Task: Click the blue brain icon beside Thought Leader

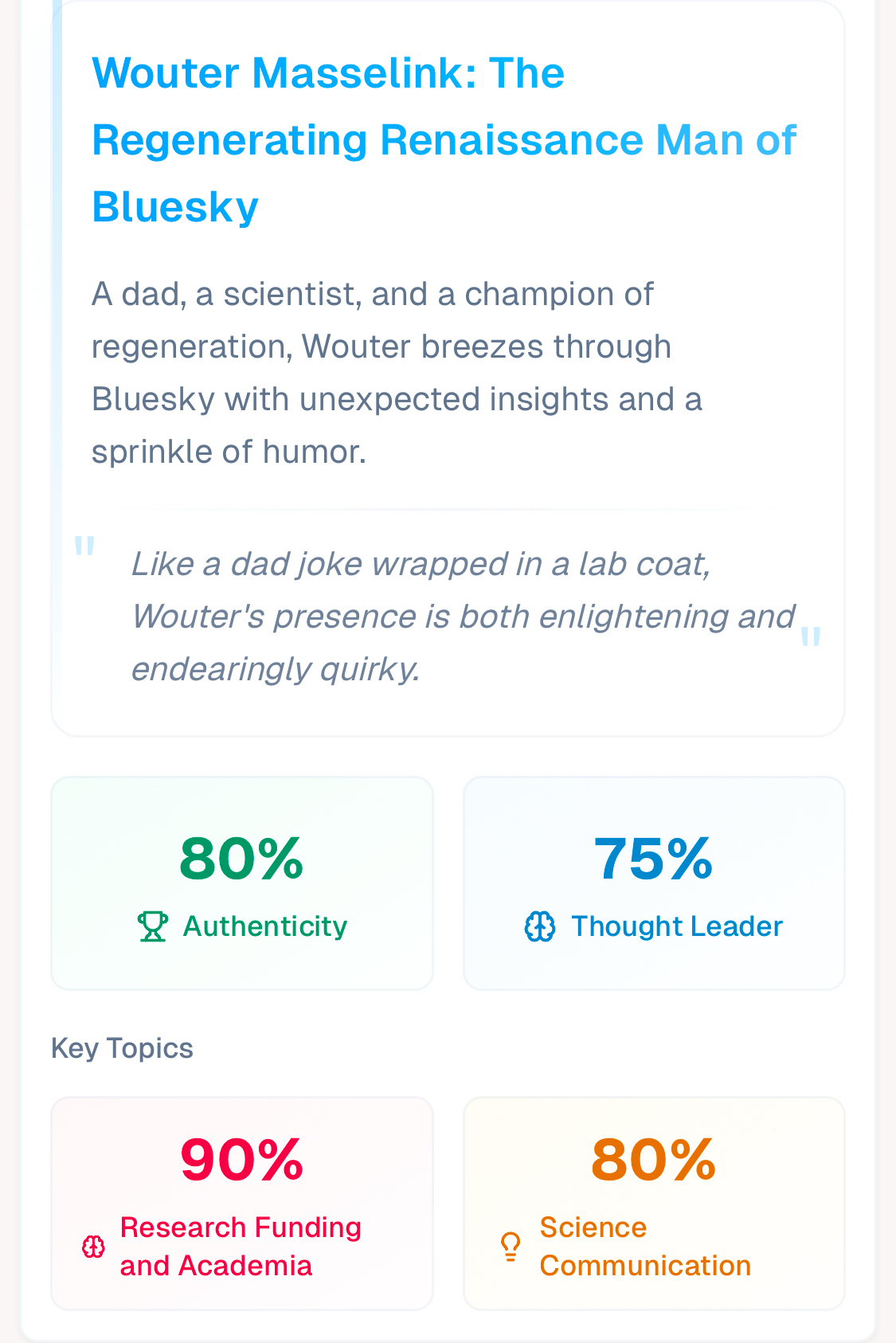Action: pyautogui.click(x=540, y=926)
